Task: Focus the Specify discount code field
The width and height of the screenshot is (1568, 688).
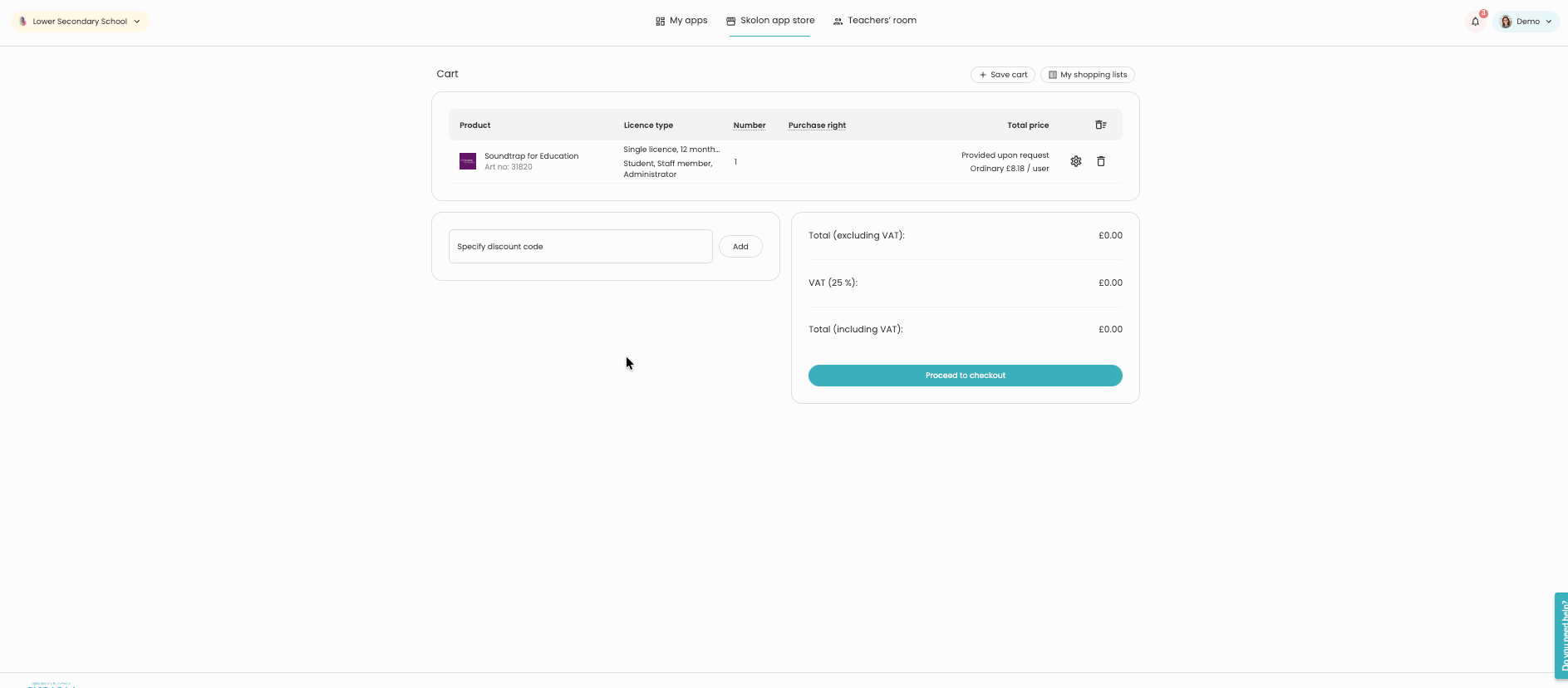Action: tap(580, 247)
